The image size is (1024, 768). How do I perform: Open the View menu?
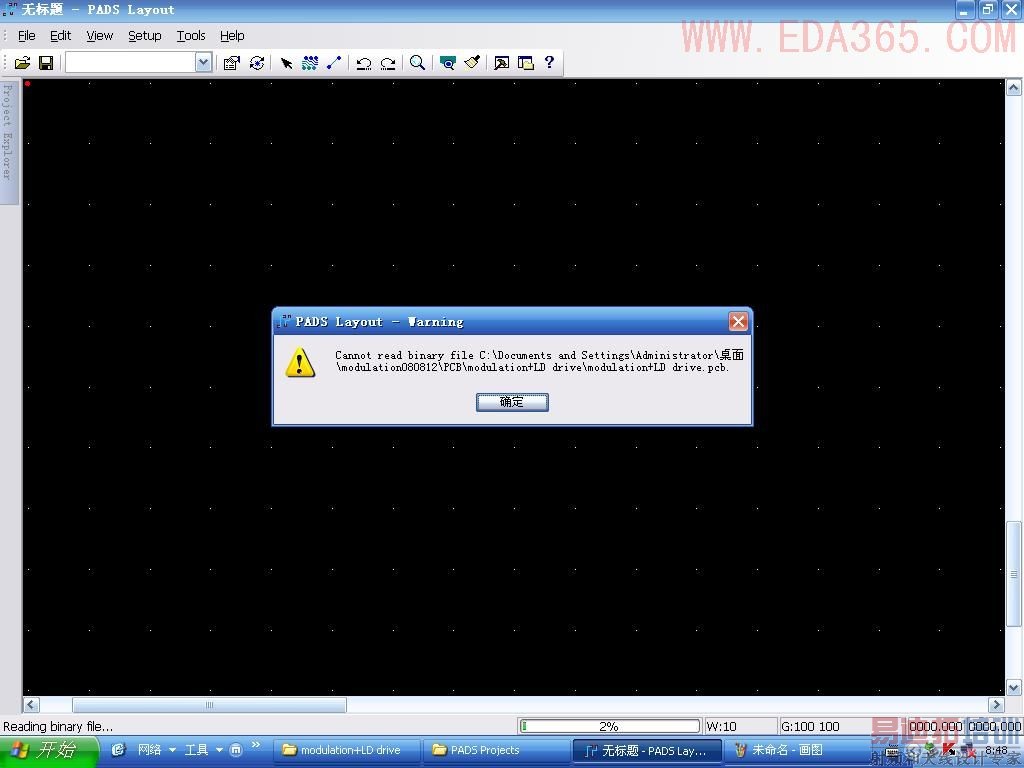pos(100,36)
